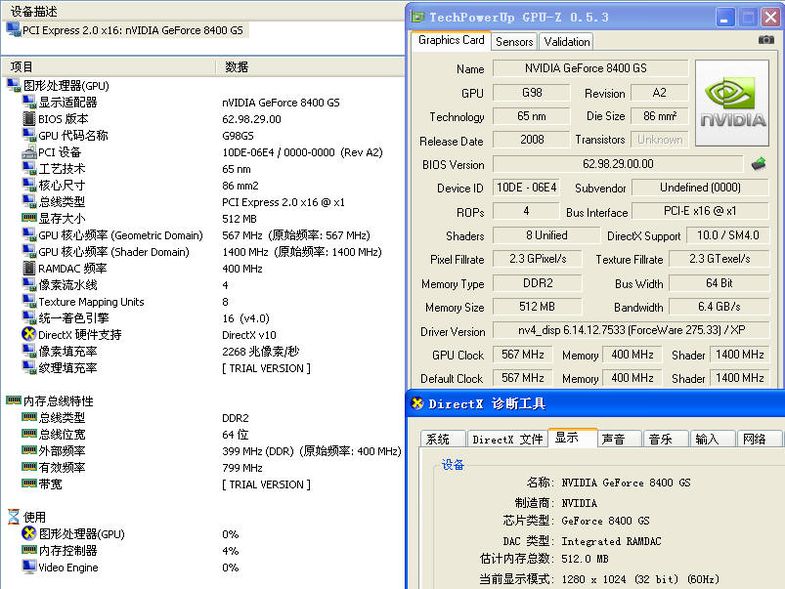Select the Graphics Card tab

coord(451,40)
